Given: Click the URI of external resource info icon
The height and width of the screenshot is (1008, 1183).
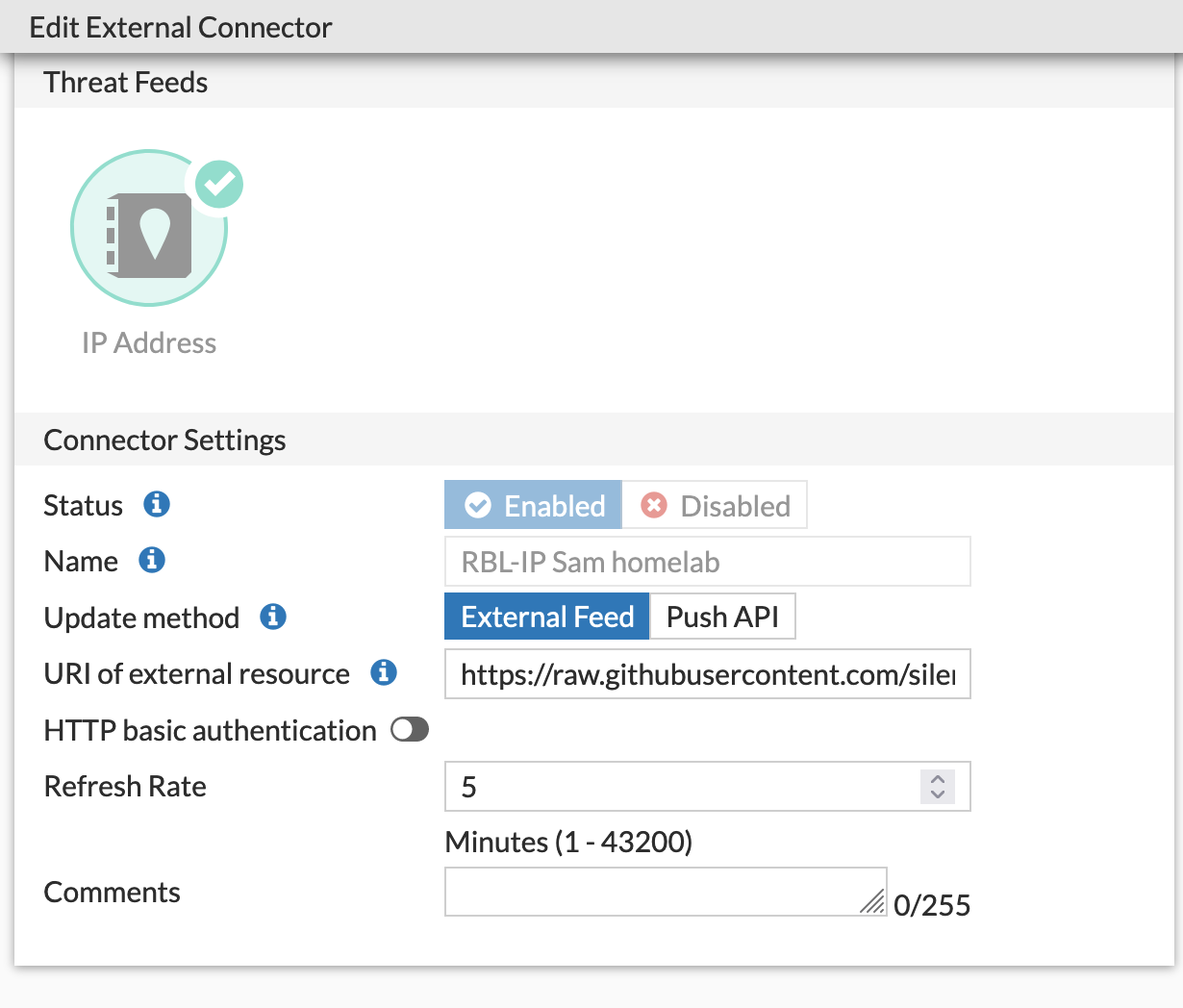Looking at the screenshot, I should pyautogui.click(x=382, y=673).
